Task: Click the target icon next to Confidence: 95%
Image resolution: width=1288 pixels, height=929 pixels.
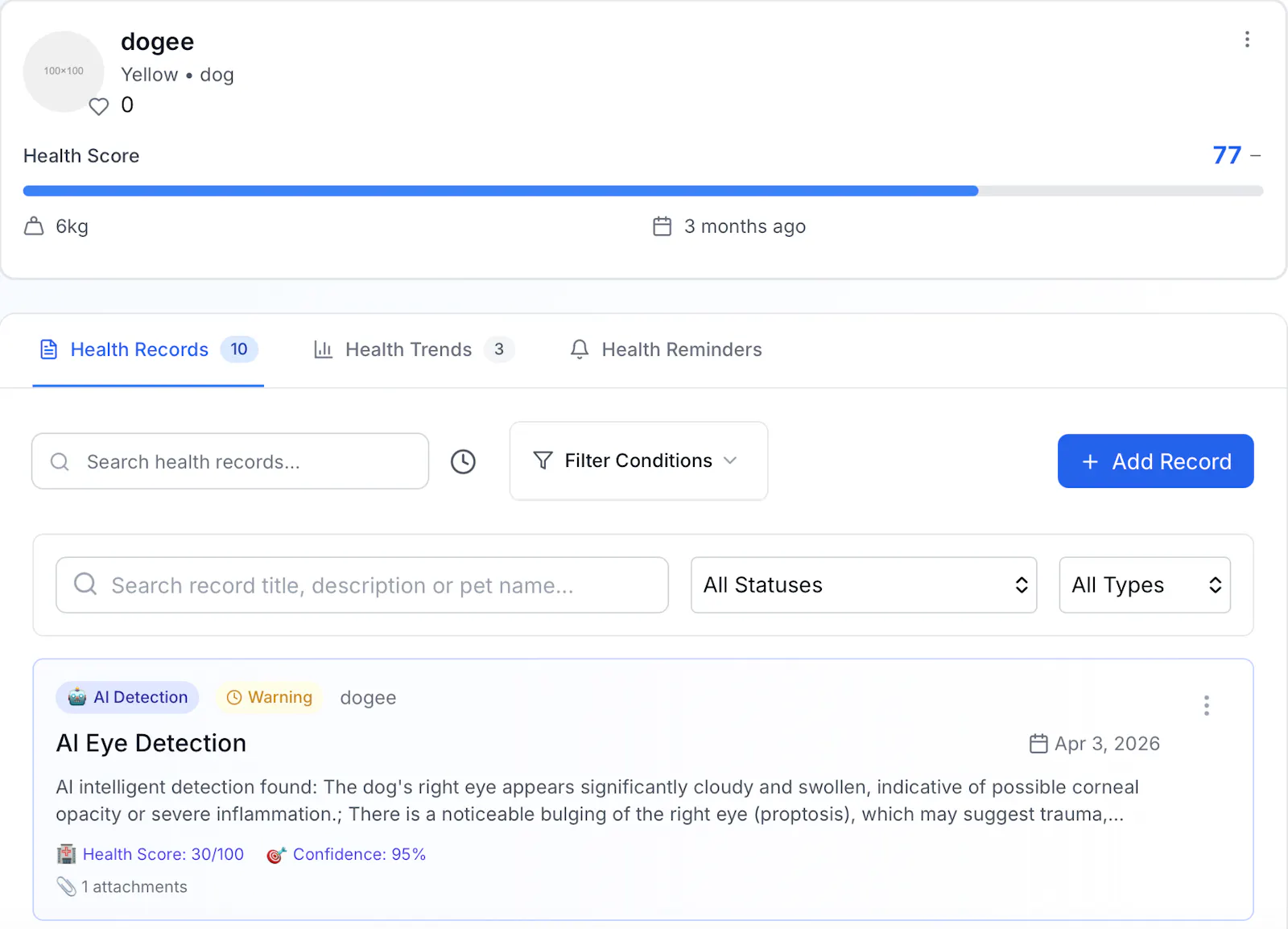Action: pos(276,855)
